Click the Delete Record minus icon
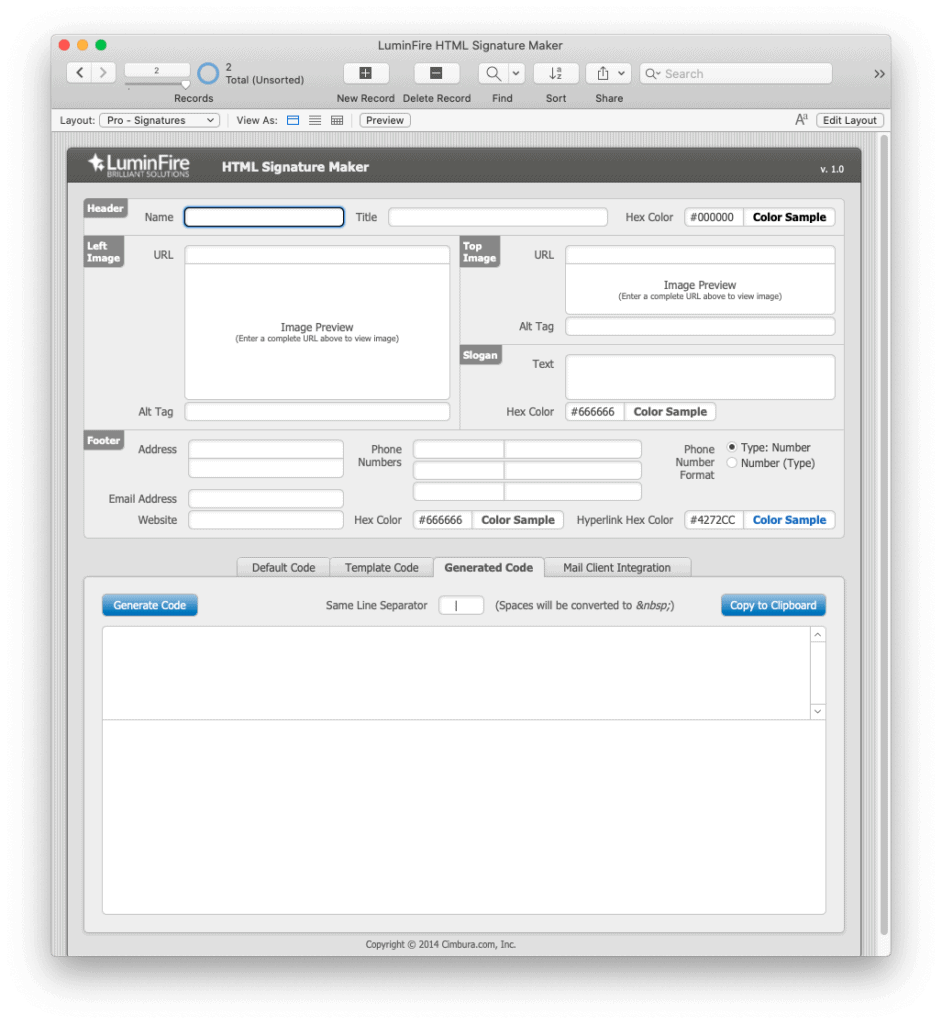 pyautogui.click(x=436, y=73)
